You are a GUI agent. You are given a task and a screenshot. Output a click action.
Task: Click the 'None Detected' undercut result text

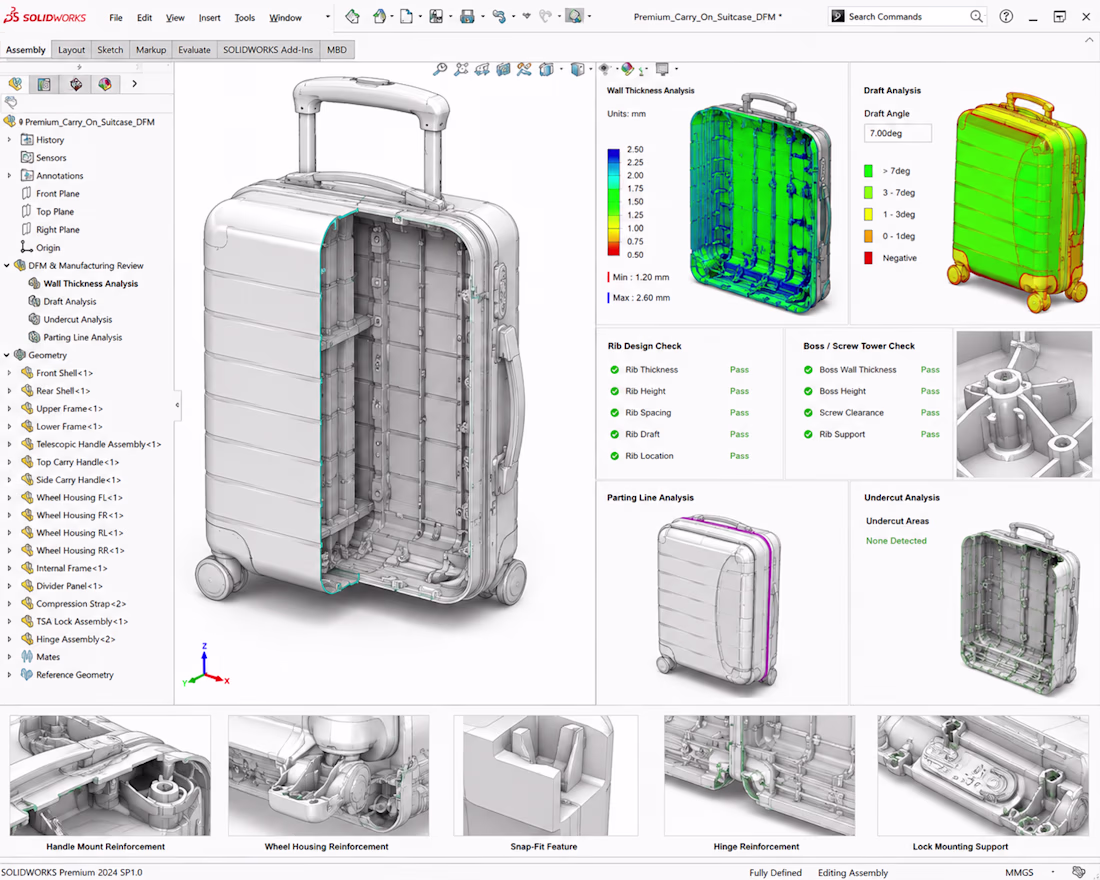pyautogui.click(x=896, y=541)
